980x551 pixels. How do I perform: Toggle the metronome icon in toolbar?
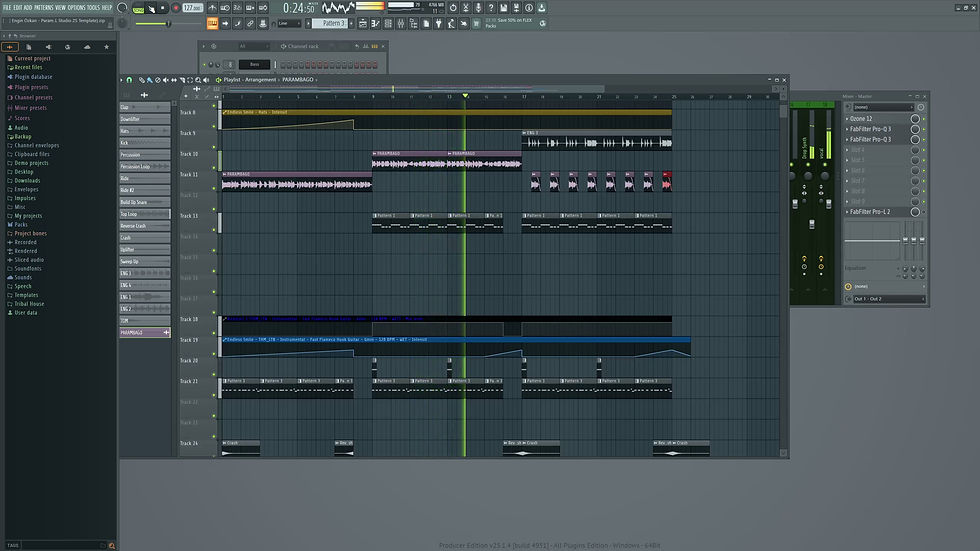tap(212, 8)
